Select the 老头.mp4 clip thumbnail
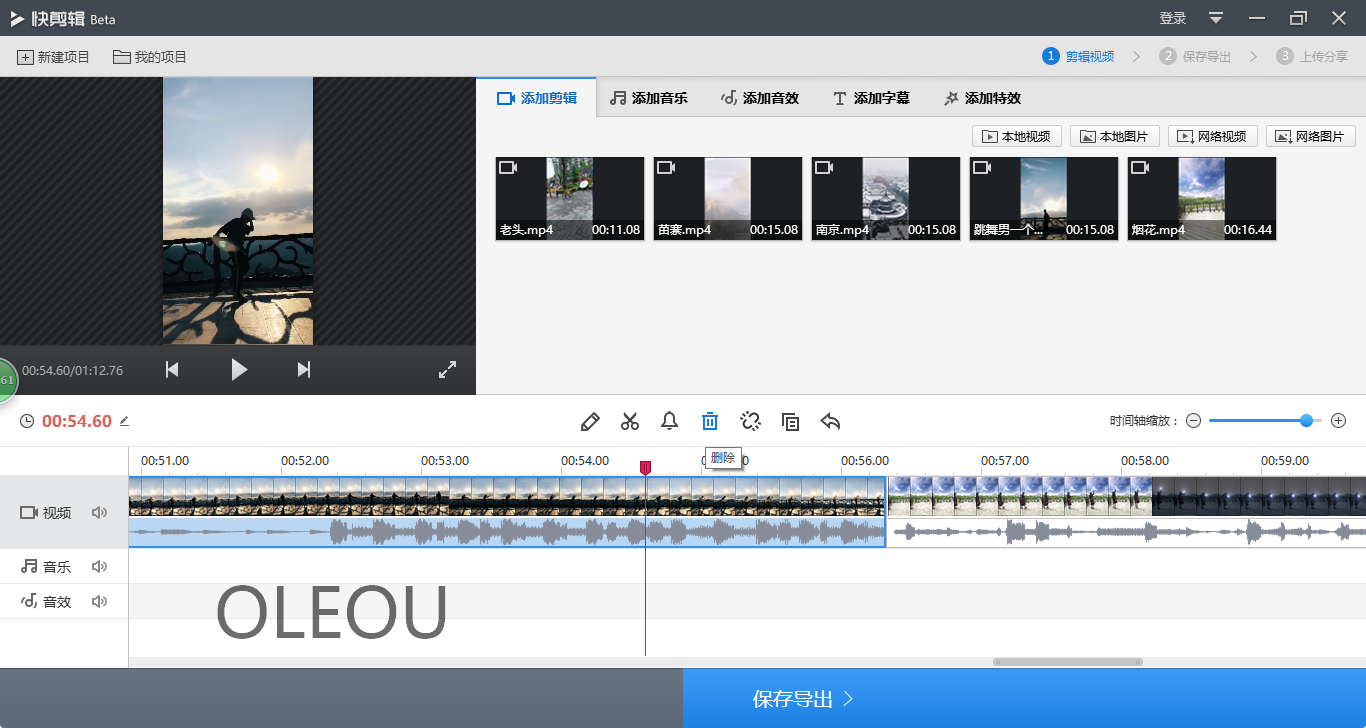This screenshot has width=1366, height=728. (570, 198)
